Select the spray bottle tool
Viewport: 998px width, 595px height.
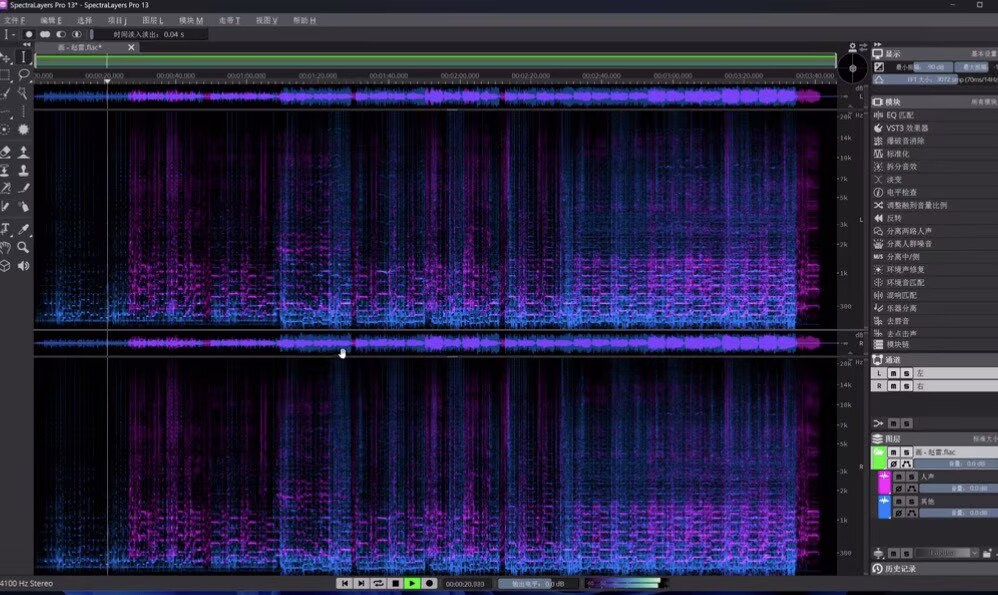(24, 207)
